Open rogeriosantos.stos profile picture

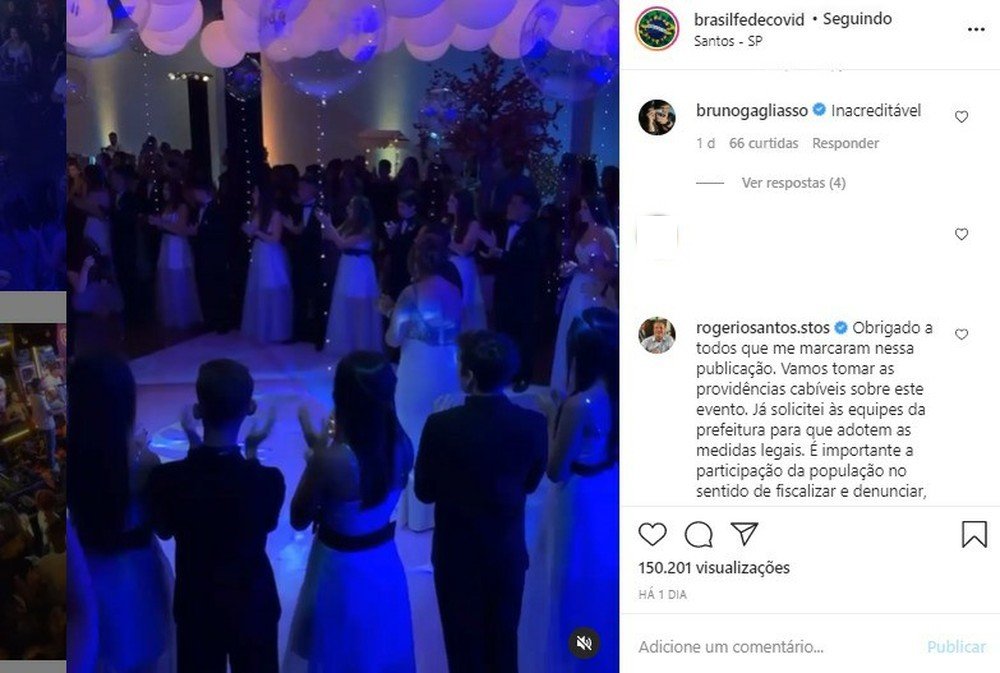pyautogui.click(x=657, y=335)
